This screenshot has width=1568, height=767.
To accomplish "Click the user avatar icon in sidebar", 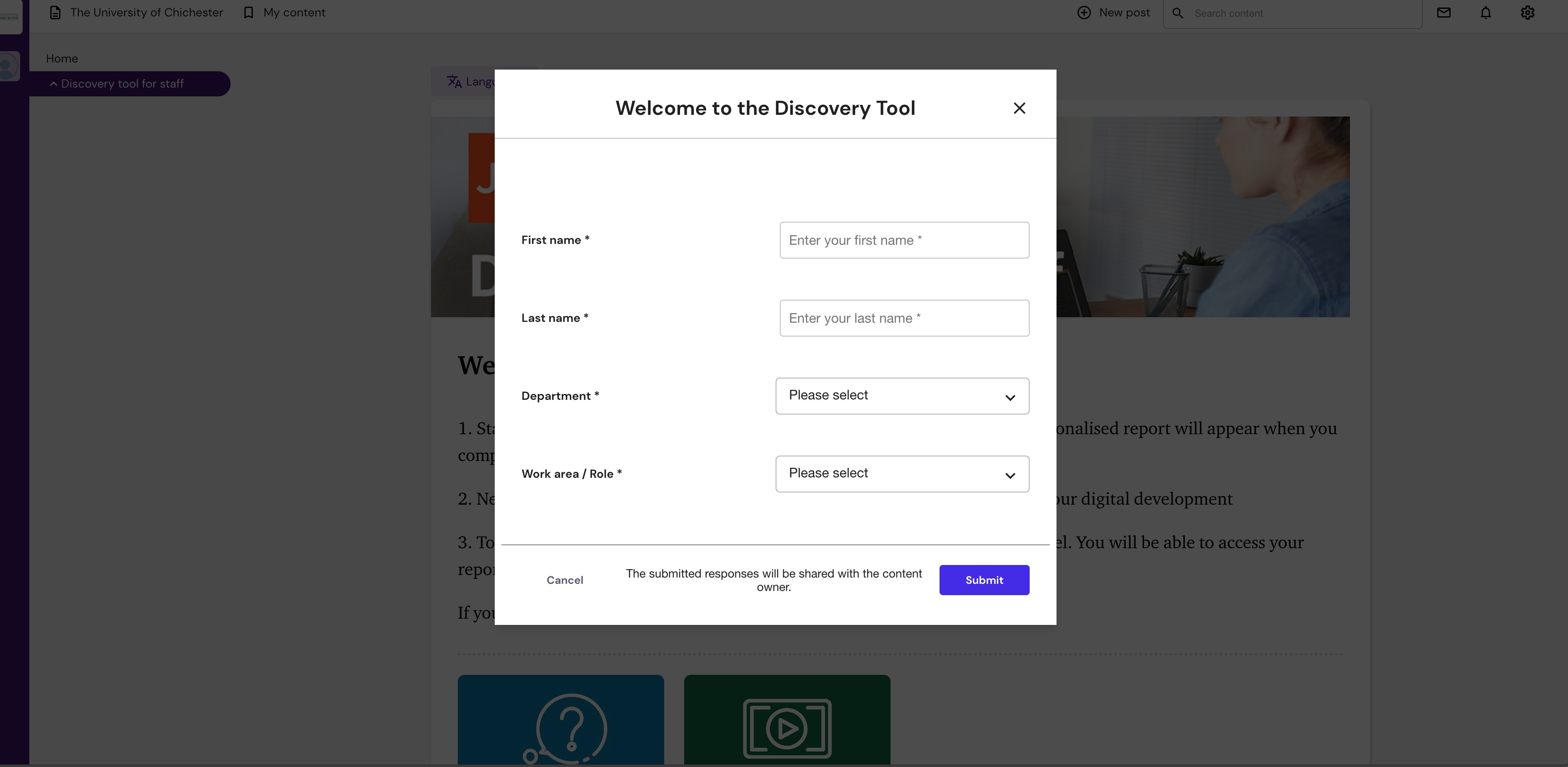I will click(x=8, y=66).
